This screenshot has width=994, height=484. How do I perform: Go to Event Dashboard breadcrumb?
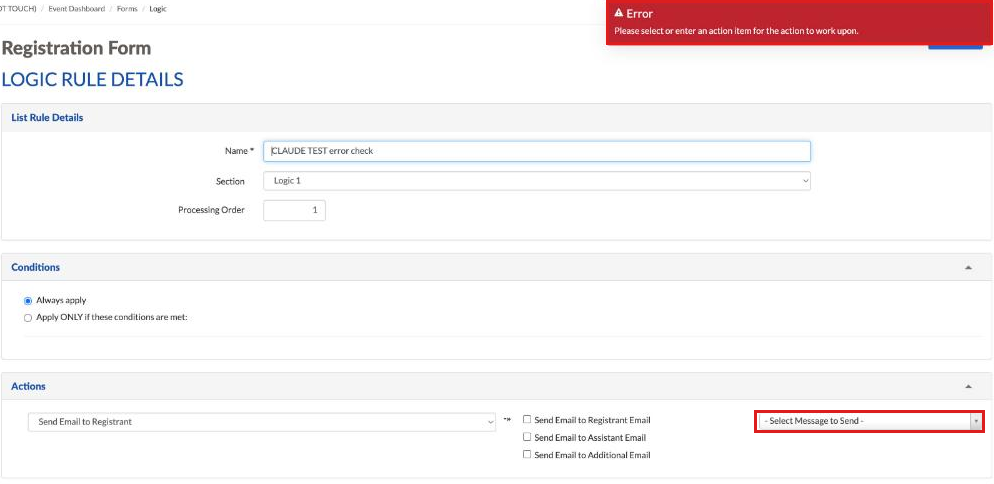point(77,9)
